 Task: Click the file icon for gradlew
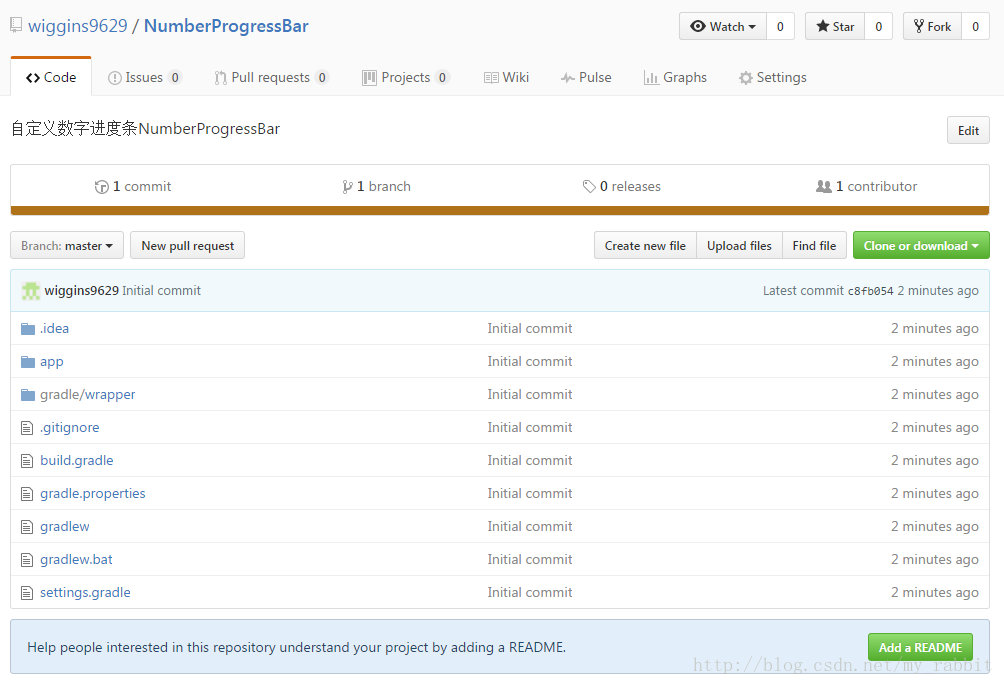click(27, 527)
